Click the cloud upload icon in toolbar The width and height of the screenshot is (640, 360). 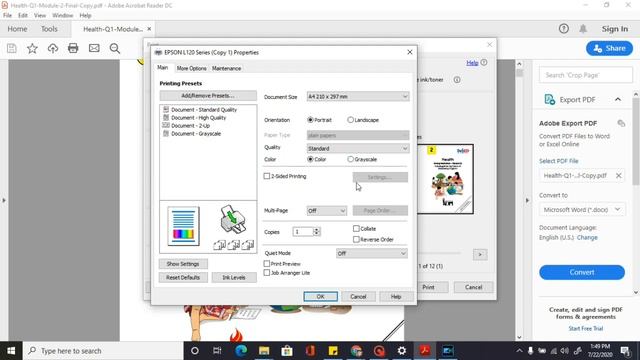coord(53,48)
